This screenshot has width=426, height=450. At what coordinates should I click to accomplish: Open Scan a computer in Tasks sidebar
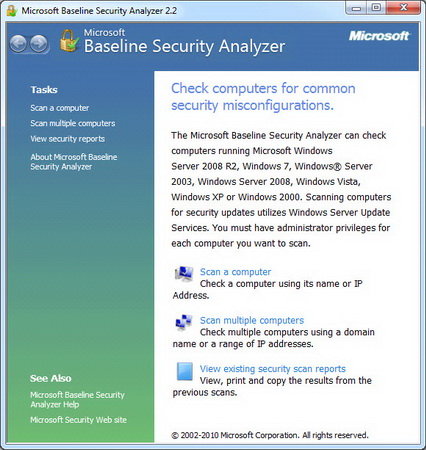(x=60, y=108)
